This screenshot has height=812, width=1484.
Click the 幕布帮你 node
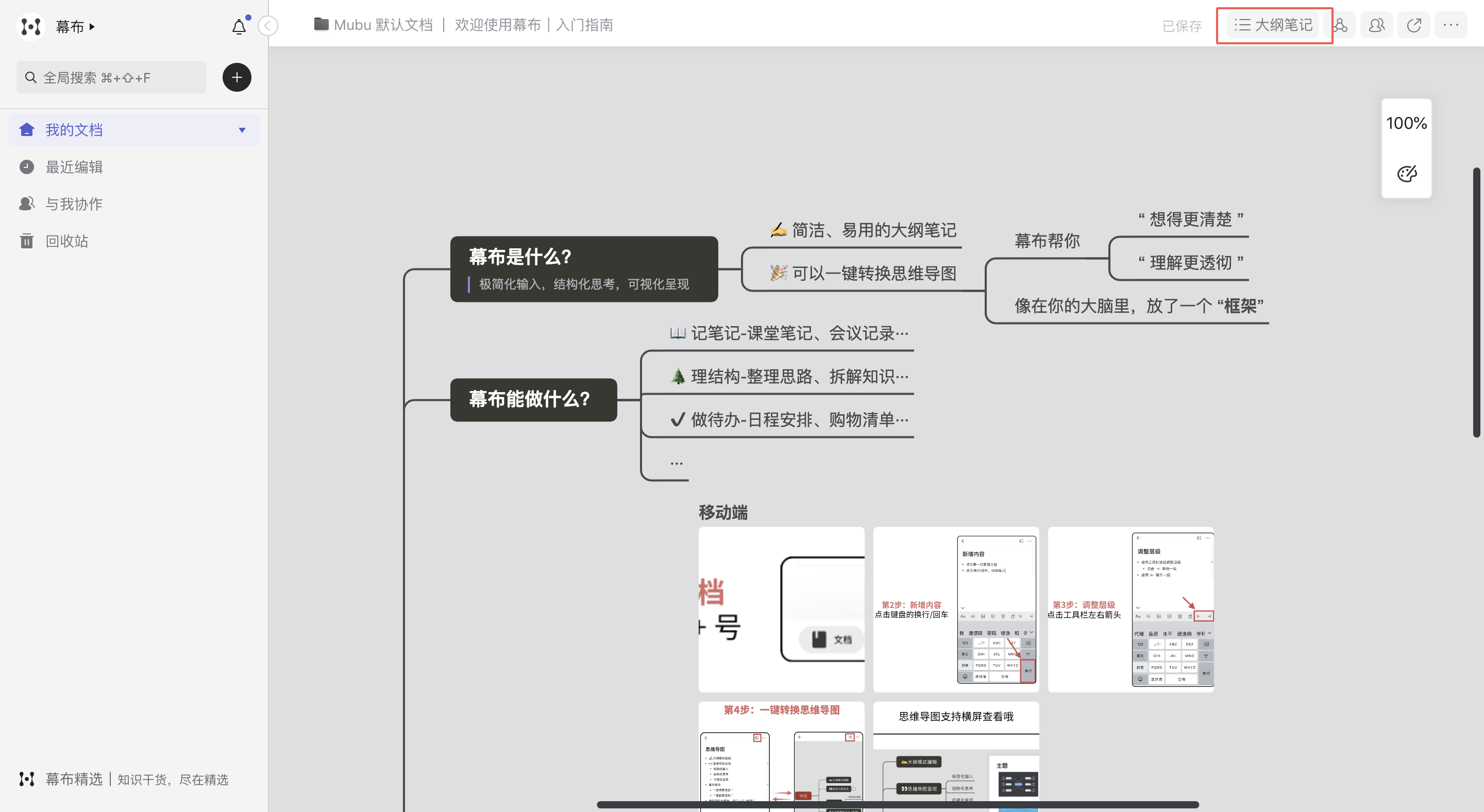pyautogui.click(x=1047, y=241)
